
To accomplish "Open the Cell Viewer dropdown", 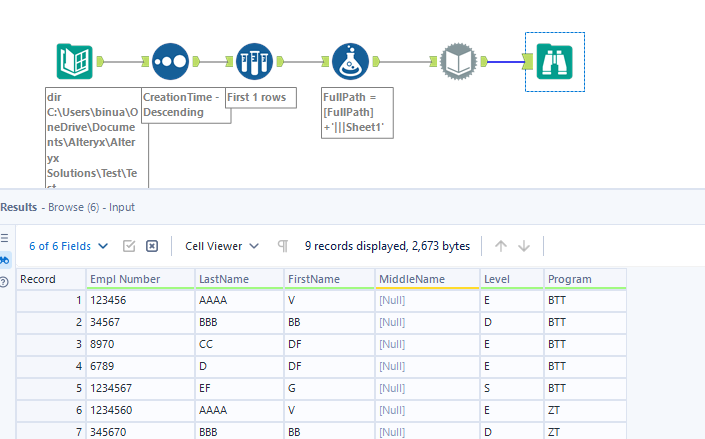I will [222, 246].
